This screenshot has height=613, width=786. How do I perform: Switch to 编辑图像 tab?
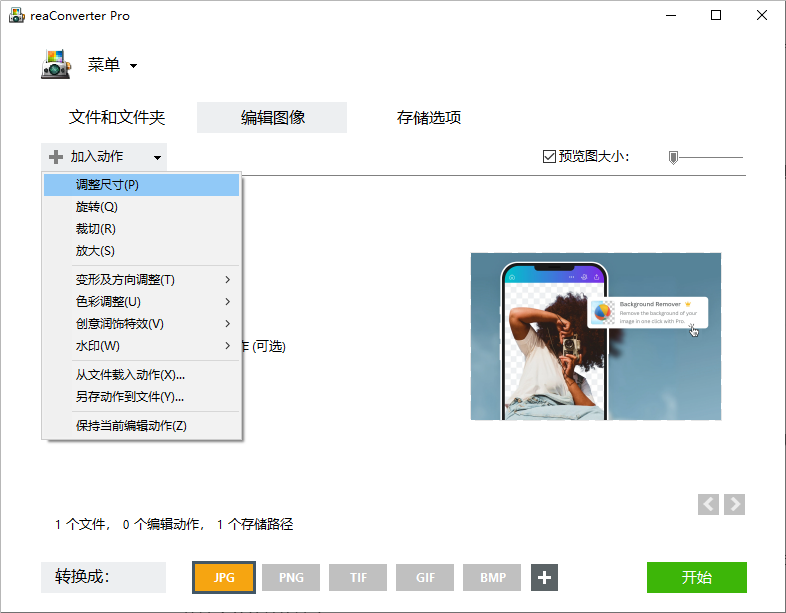point(272,117)
